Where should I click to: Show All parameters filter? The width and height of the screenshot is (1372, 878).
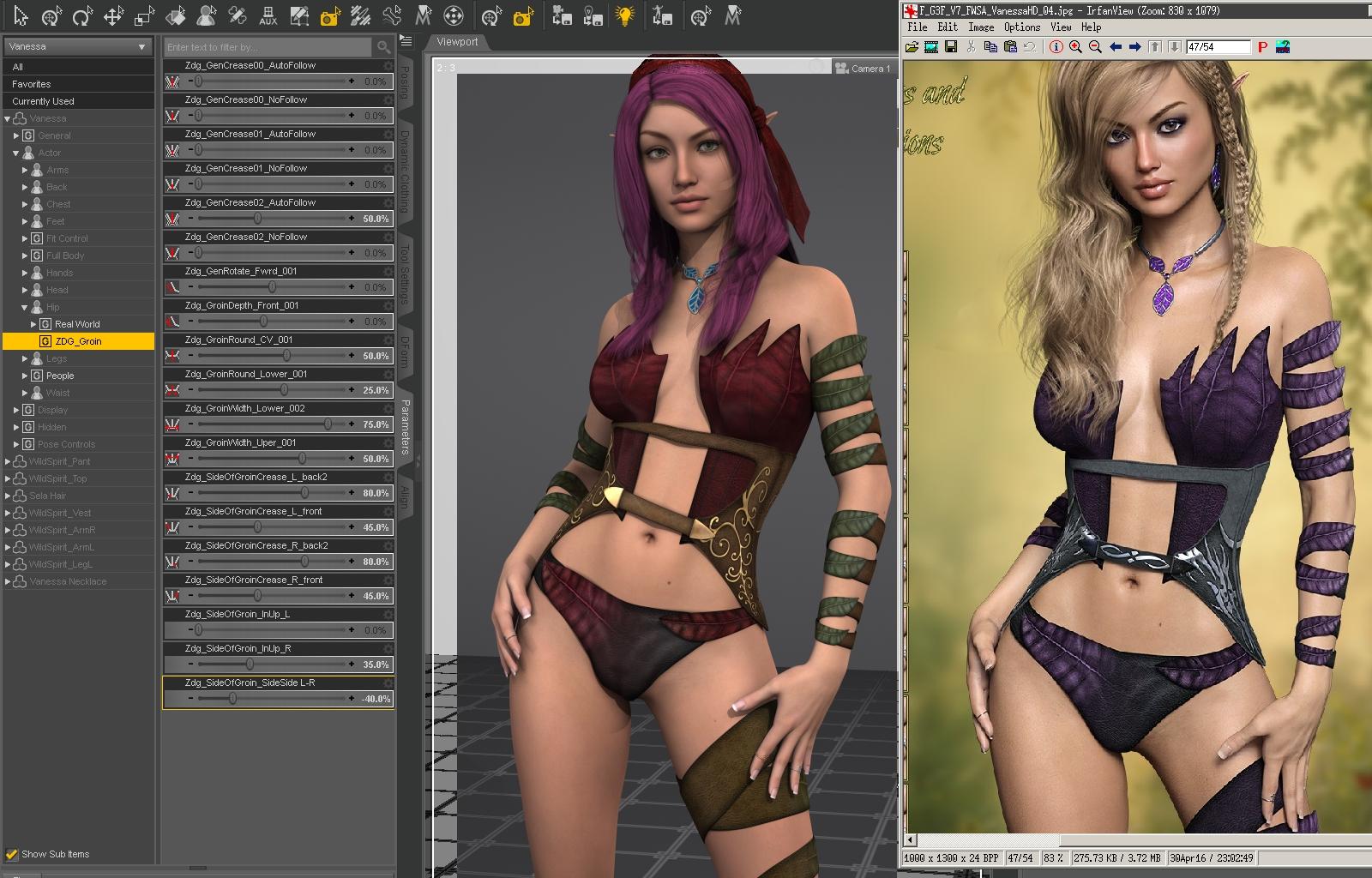[x=78, y=67]
